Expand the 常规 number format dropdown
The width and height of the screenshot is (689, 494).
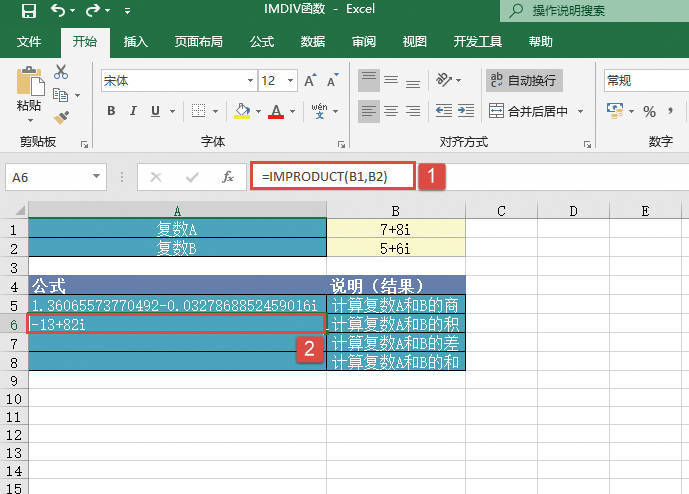[645, 80]
